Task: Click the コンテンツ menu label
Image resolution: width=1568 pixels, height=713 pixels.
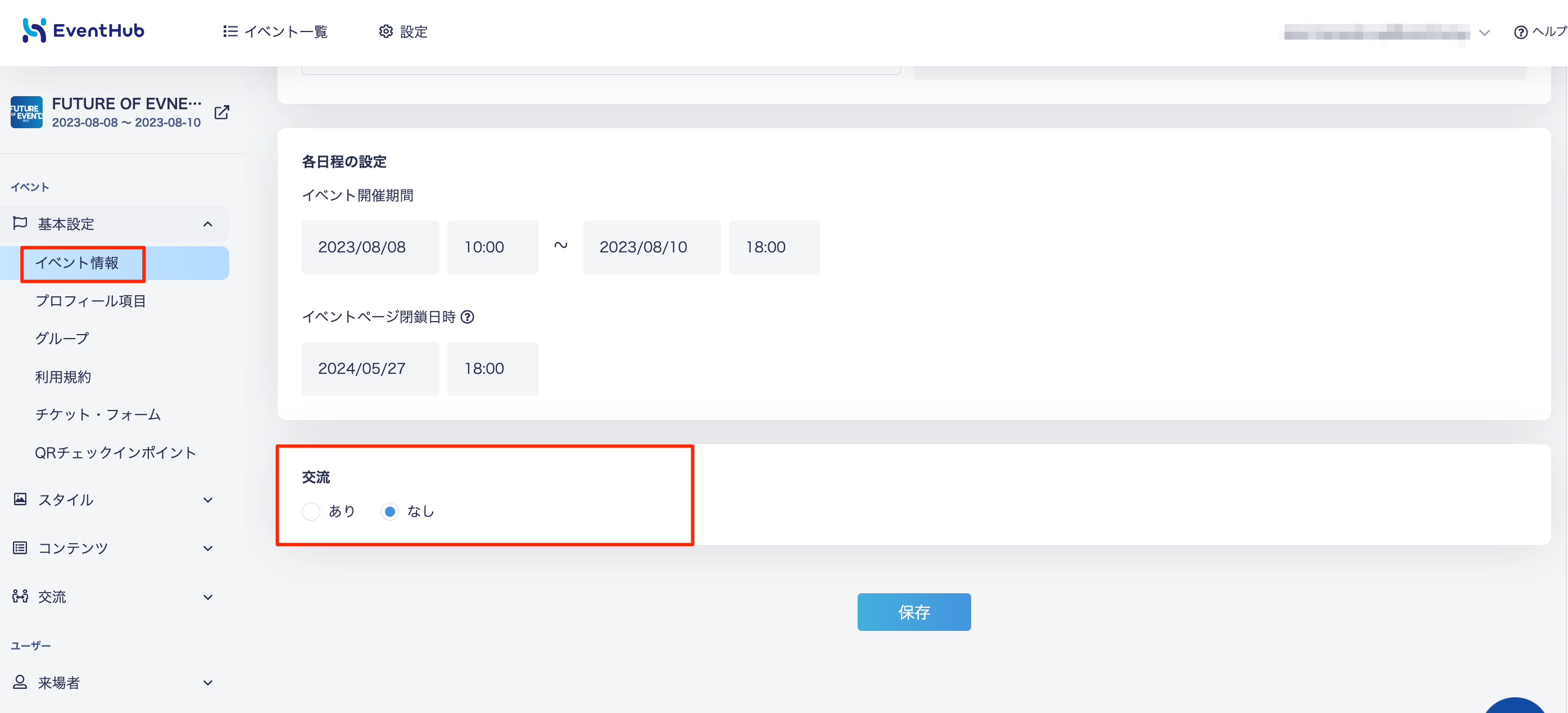Action: pos(73,549)
